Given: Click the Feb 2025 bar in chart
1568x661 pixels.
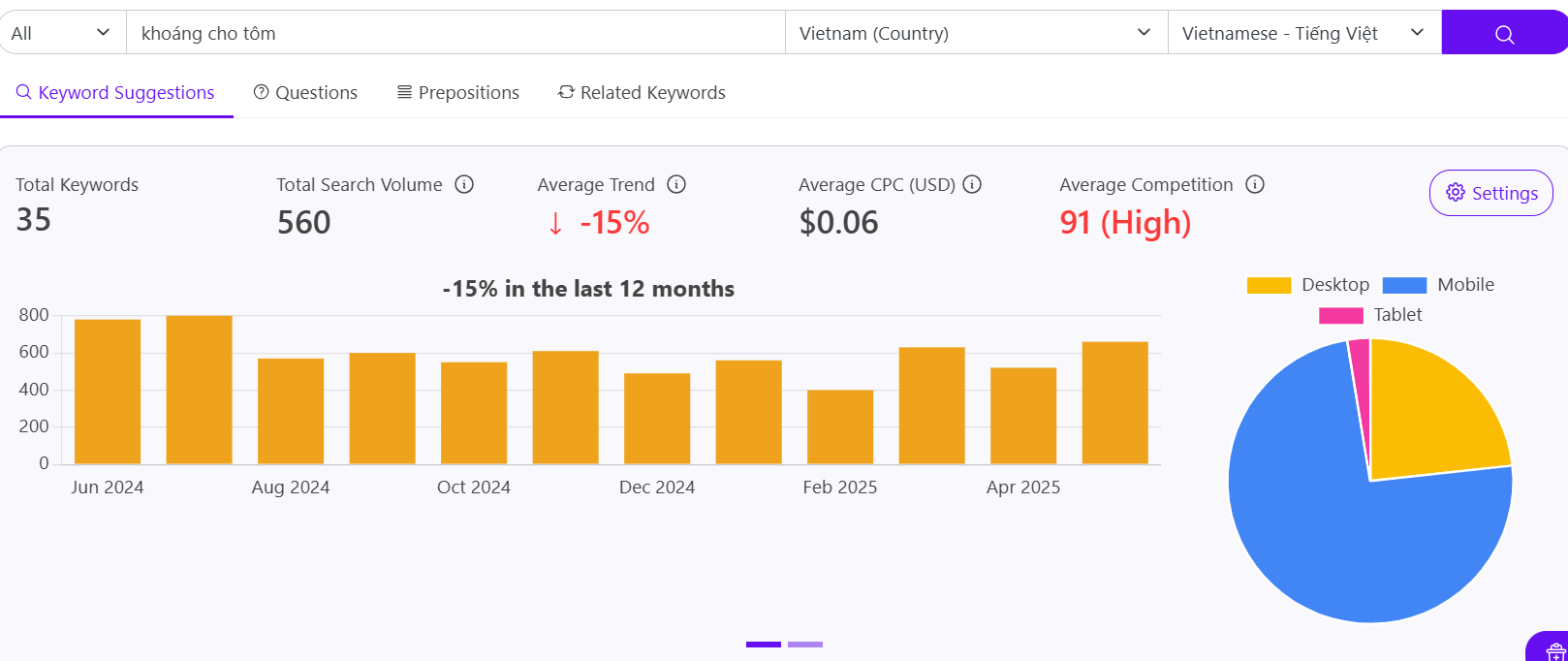Looking at the screenshot, I should tap(840, 427).
